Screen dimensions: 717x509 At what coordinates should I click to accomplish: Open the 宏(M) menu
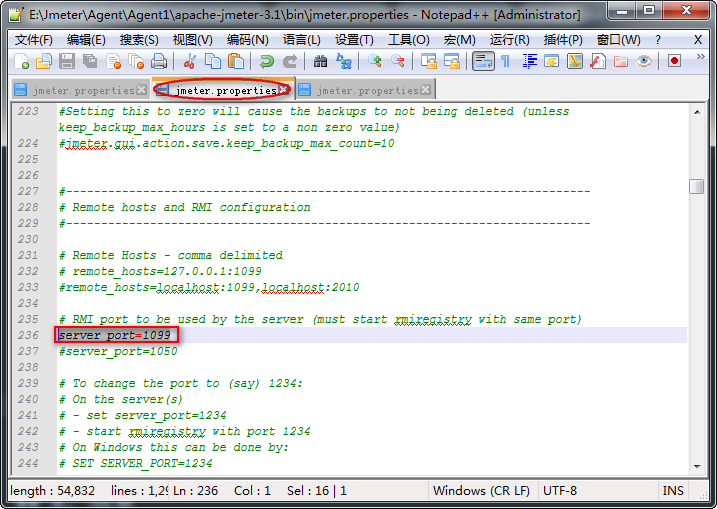click(460, 40)
